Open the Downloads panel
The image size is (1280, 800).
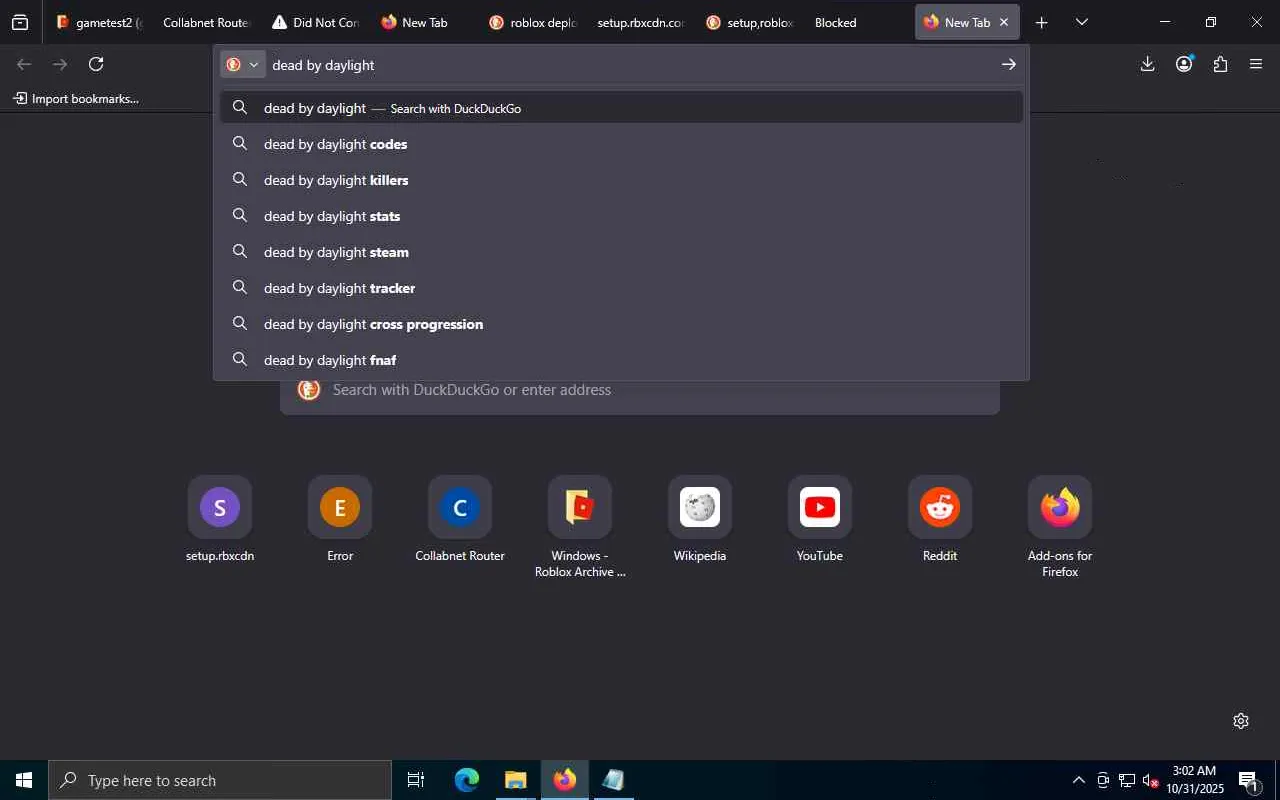pos(1147,64)
